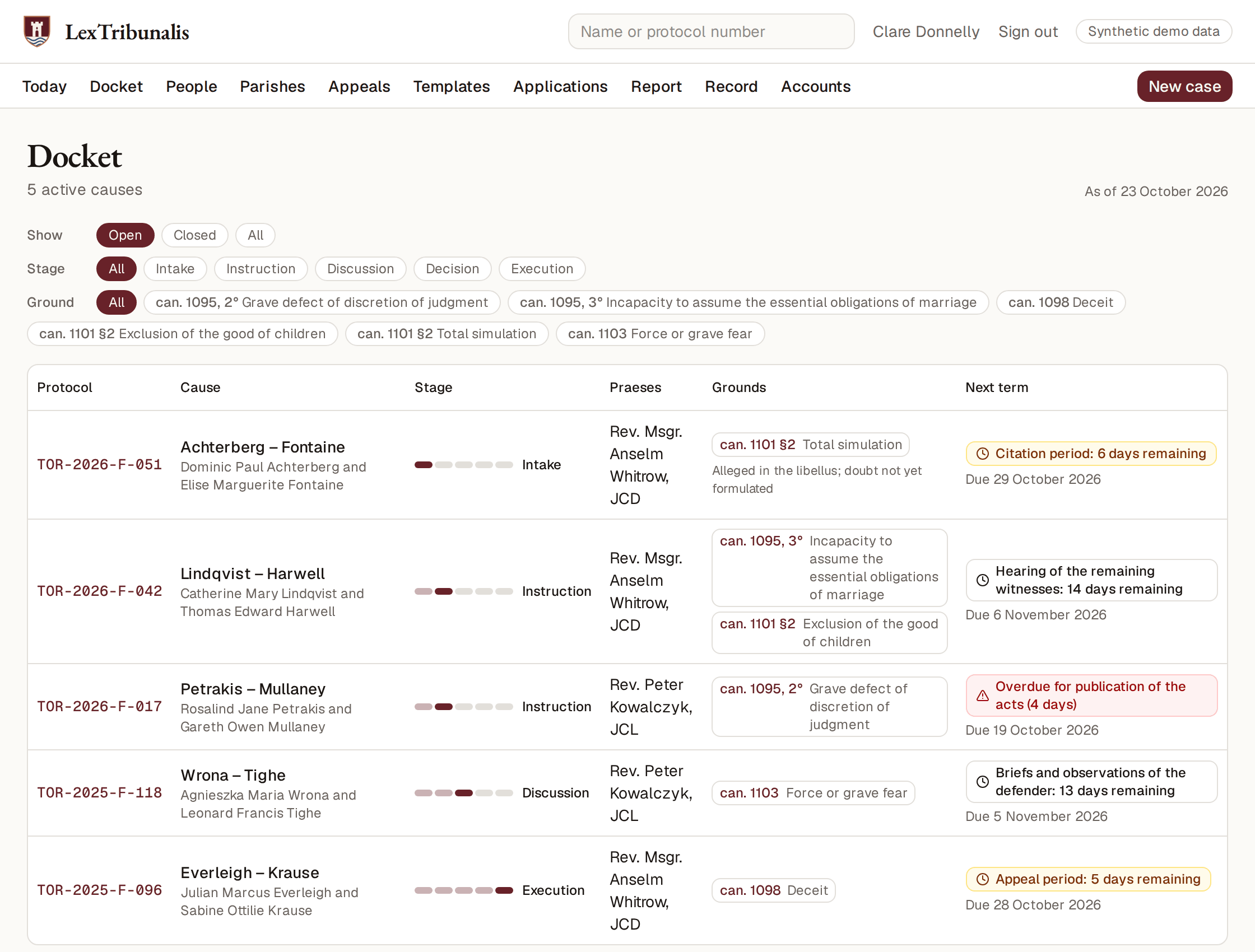Open the Petrakis – Mullaney cause
This screenshot has width=1255, height=952.
click(x=253, y=689)
